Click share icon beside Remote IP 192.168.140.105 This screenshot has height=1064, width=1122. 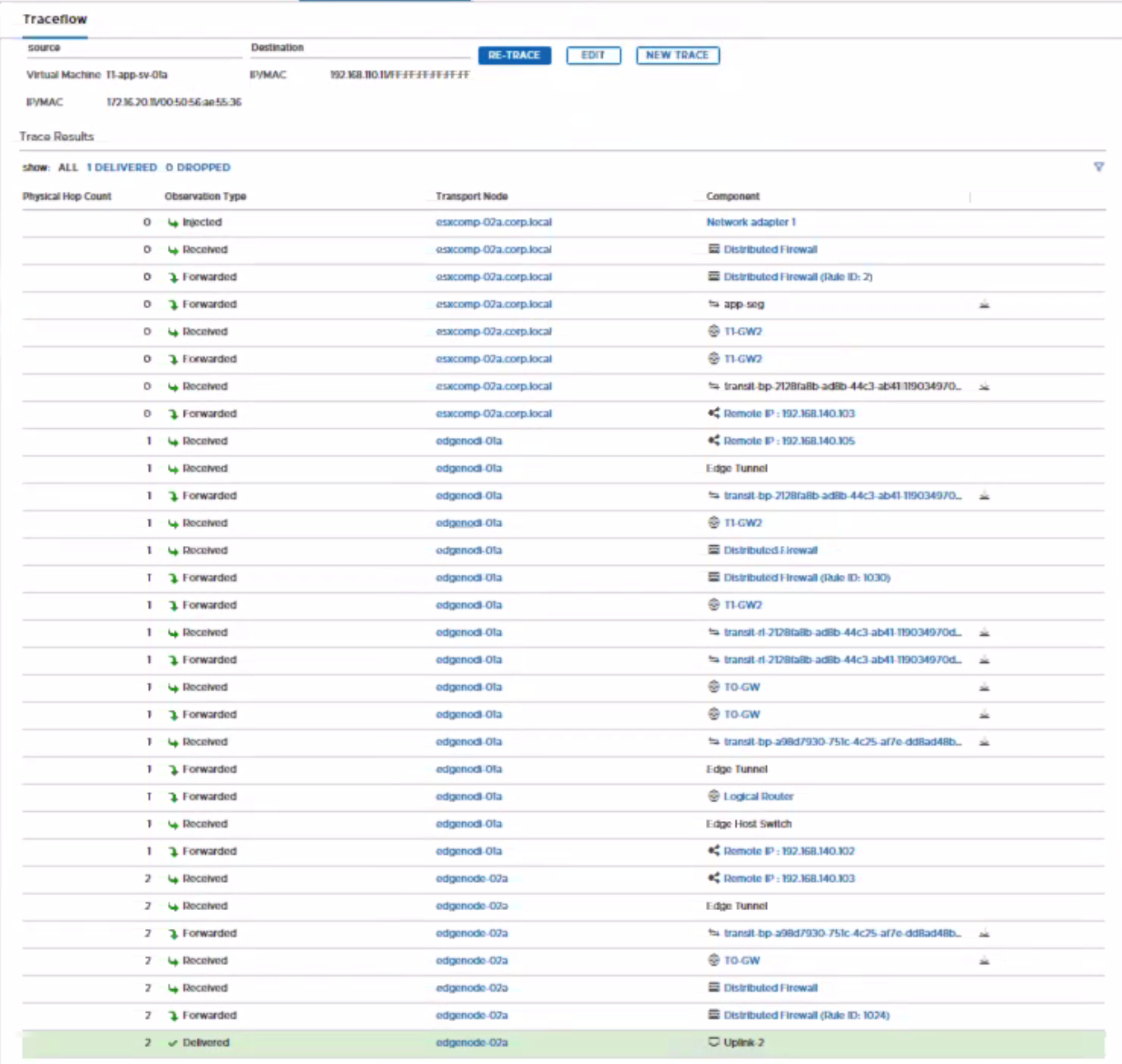point(713,441)
